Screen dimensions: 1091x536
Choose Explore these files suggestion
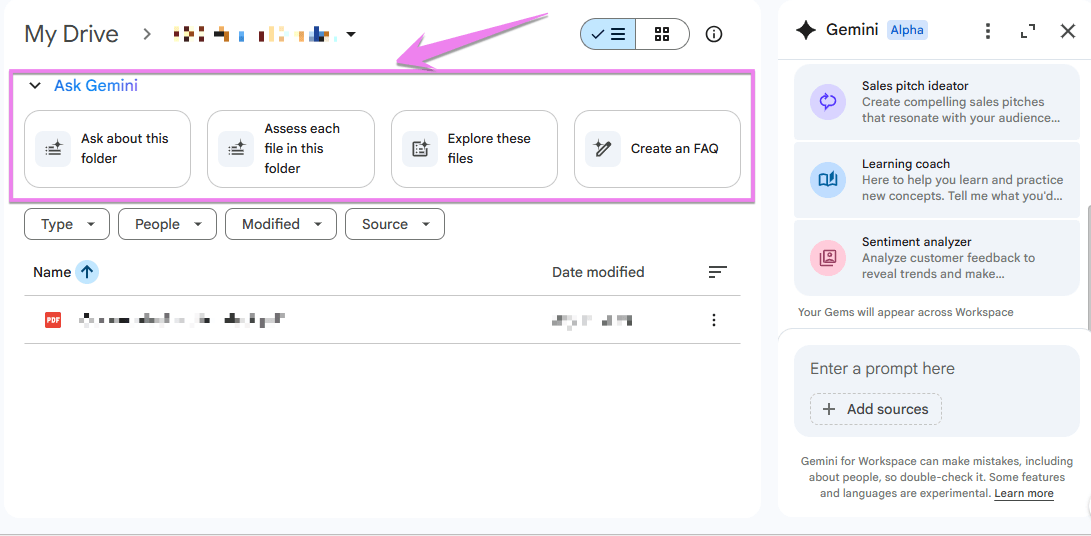pos(475,149)
